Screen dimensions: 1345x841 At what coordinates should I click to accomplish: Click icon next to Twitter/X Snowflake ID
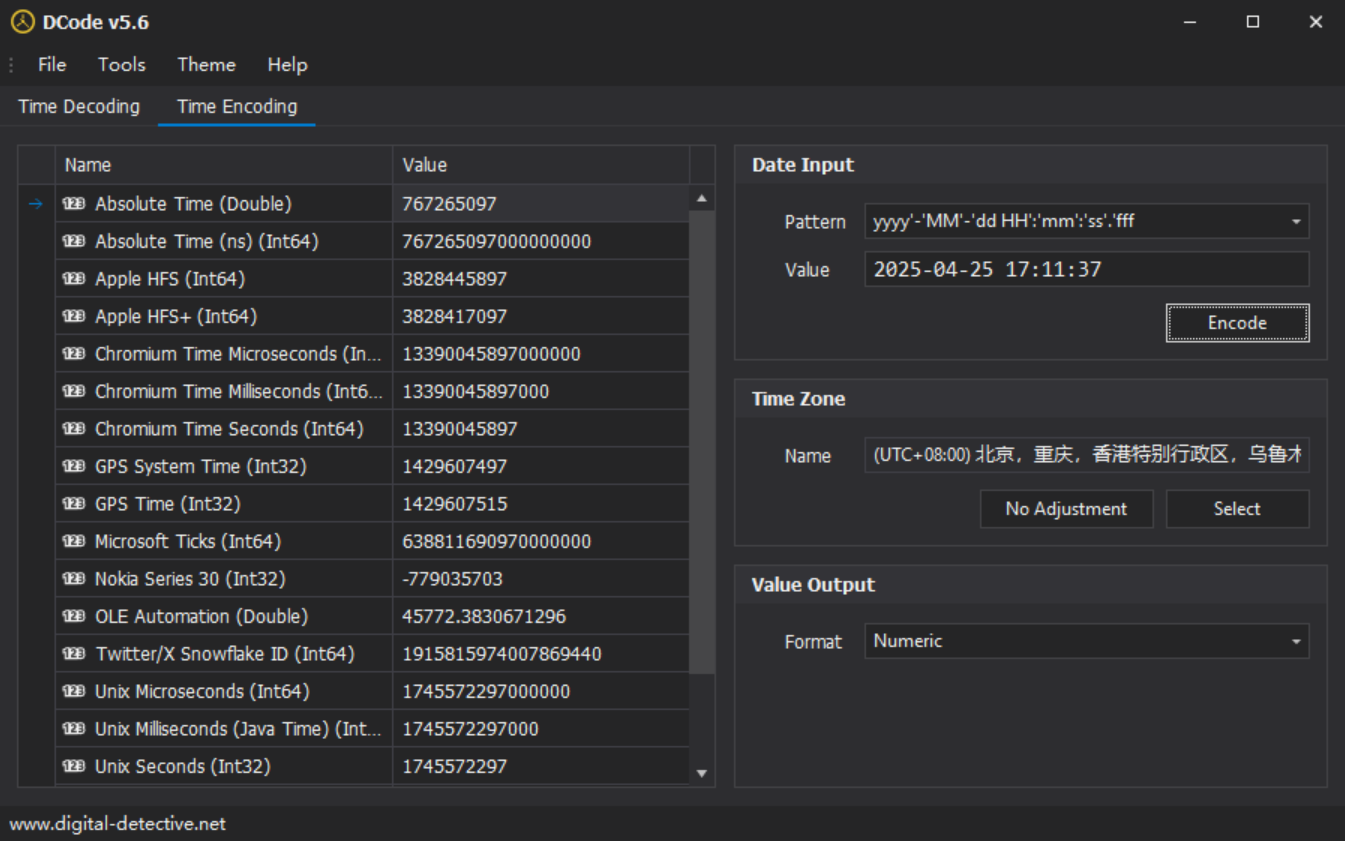tap(74, 654)
